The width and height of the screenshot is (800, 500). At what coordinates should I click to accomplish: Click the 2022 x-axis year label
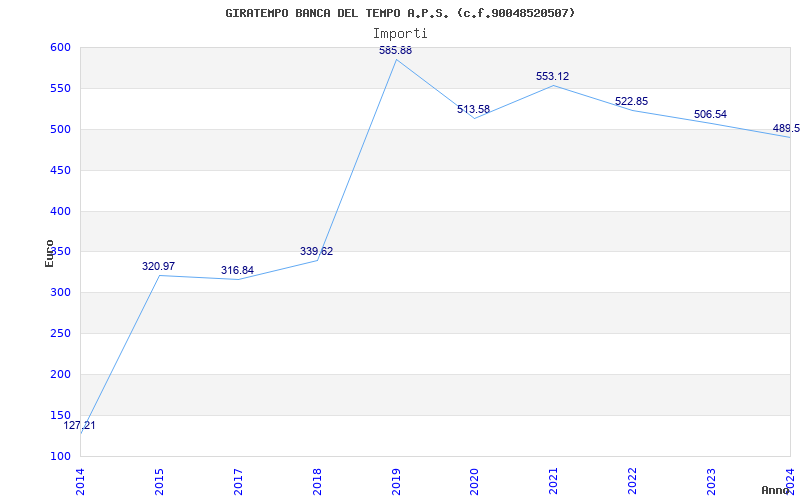click(x=633, y=481)
